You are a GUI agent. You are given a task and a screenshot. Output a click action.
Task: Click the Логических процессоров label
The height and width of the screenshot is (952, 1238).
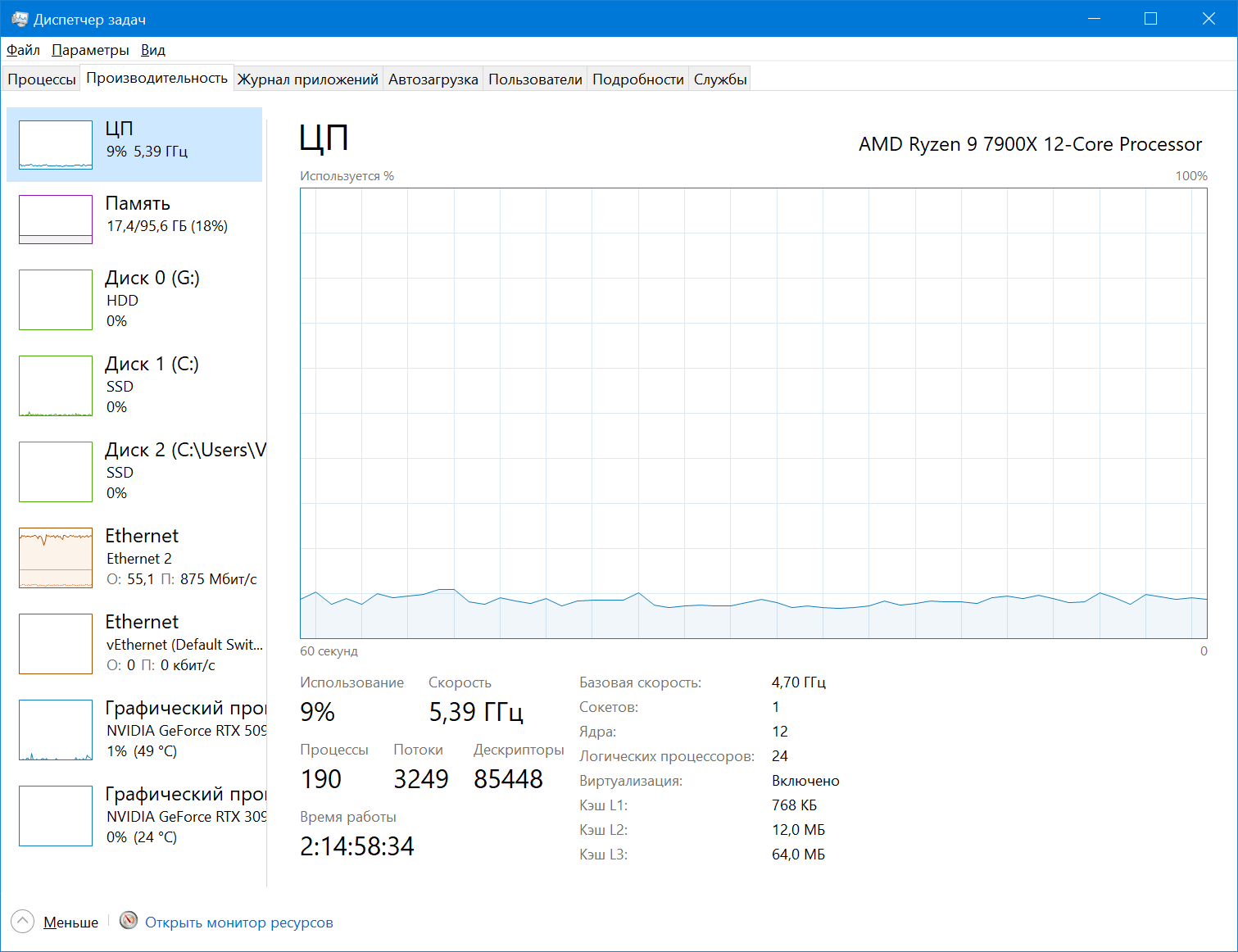coord(667,756)
